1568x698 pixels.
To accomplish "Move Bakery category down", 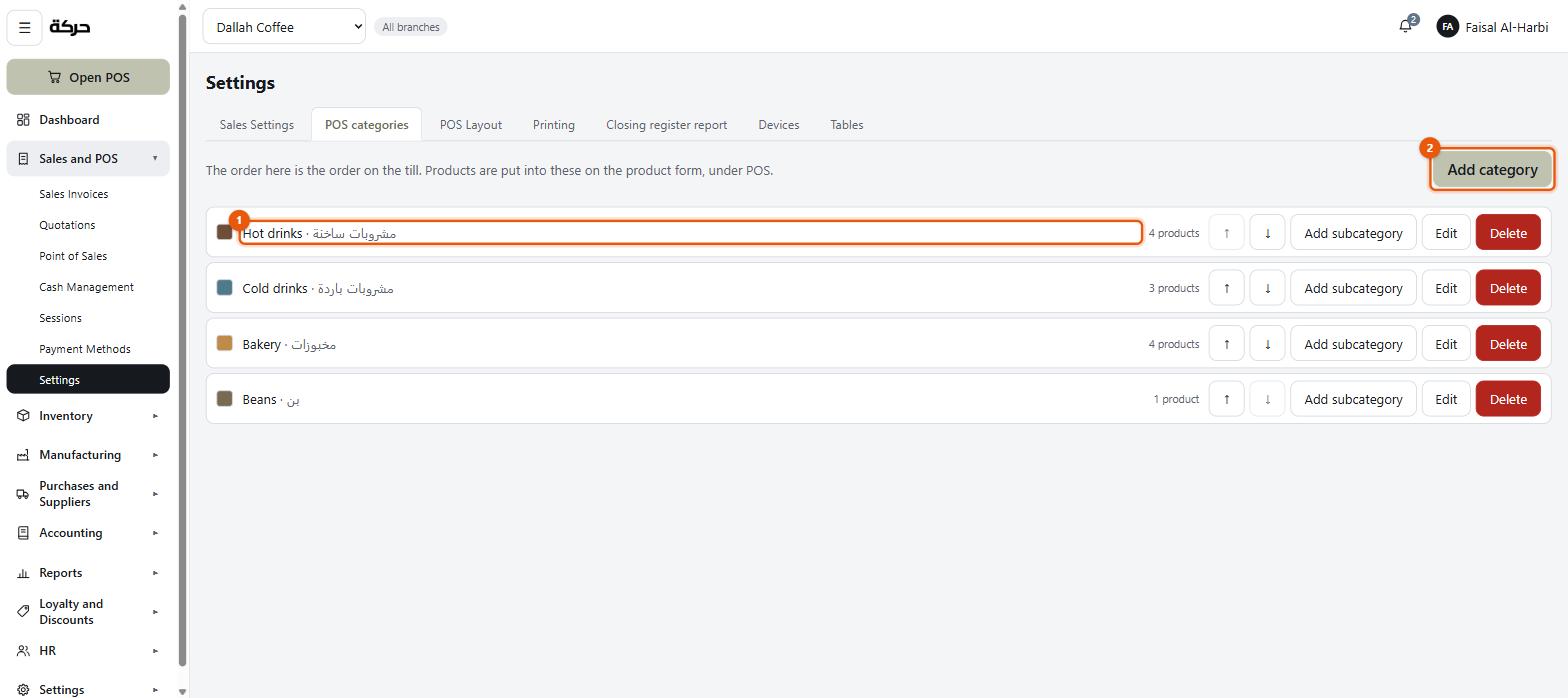I will click(x=1267, y=344).
